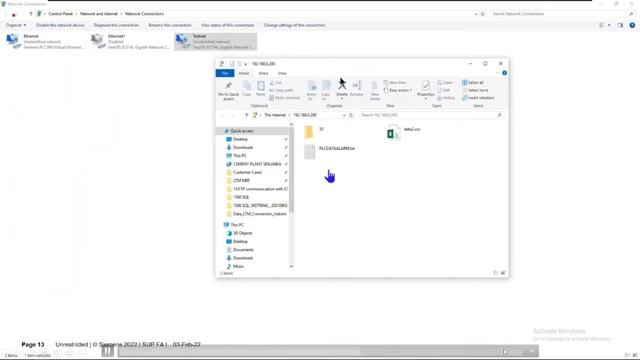Switch to the Home ribbon tab
The width and height of the screenshot is (640, 360).
pyautogui.click(x=244, y=73)
